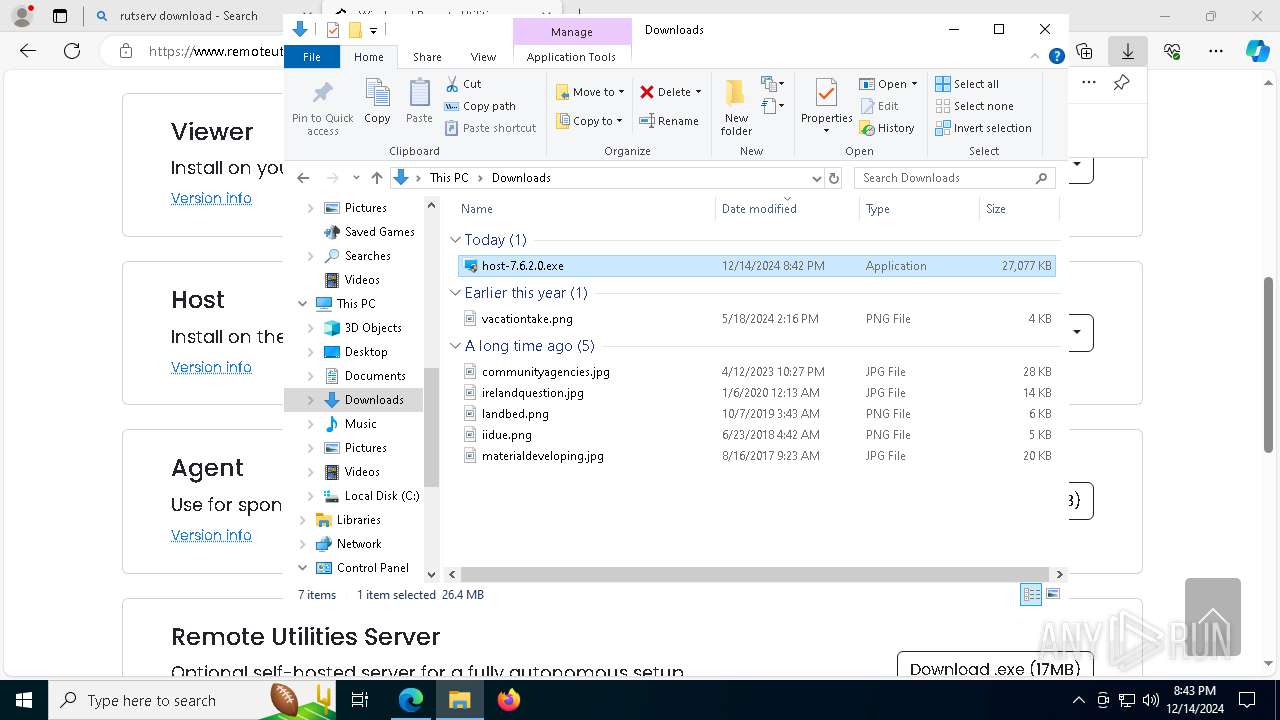This screenshot has width=1280, height=720.
Task: Go up one folder level
Action: click(376, 178)
